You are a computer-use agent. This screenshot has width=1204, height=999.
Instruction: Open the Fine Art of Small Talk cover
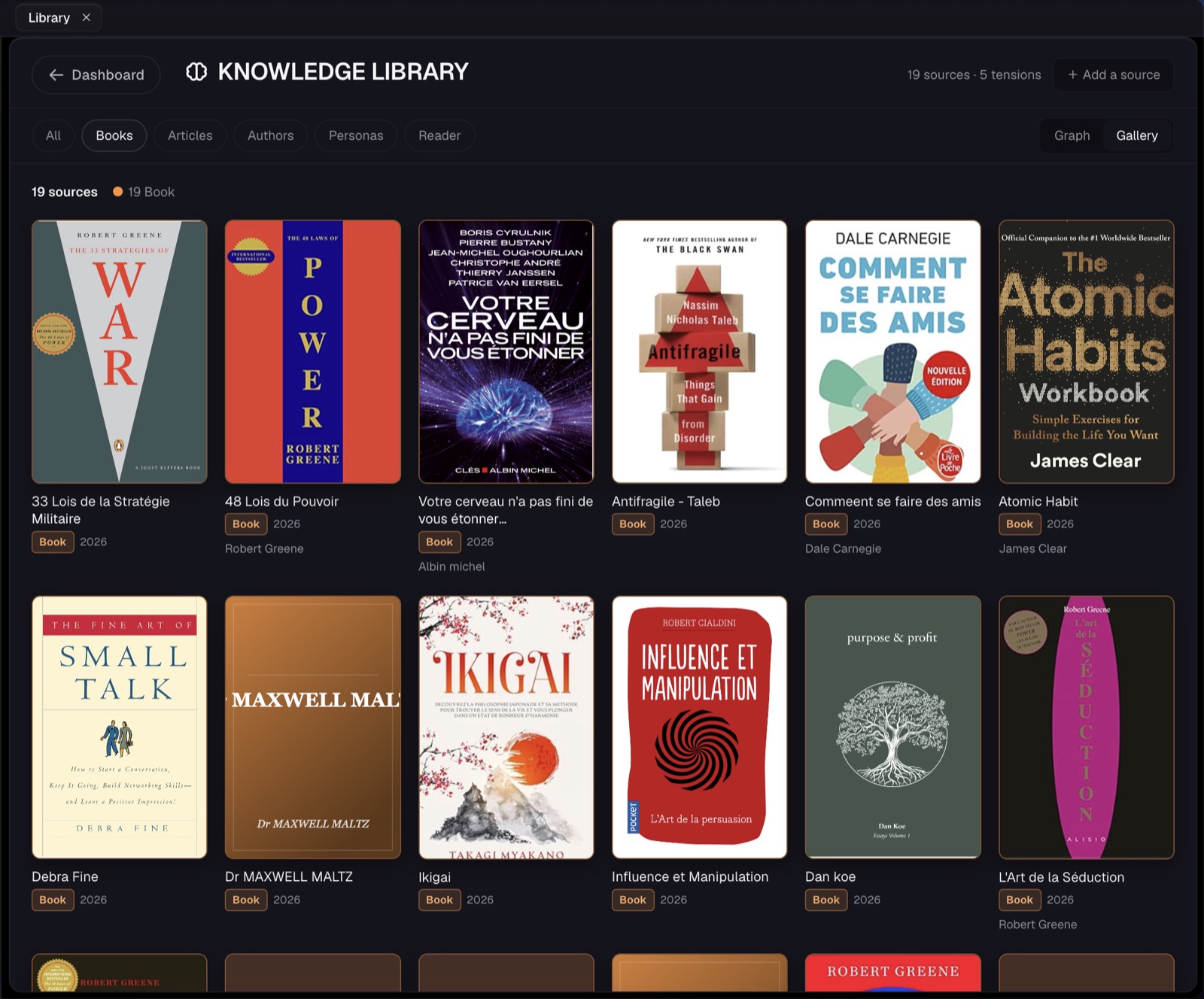click(x=120, y=727)
